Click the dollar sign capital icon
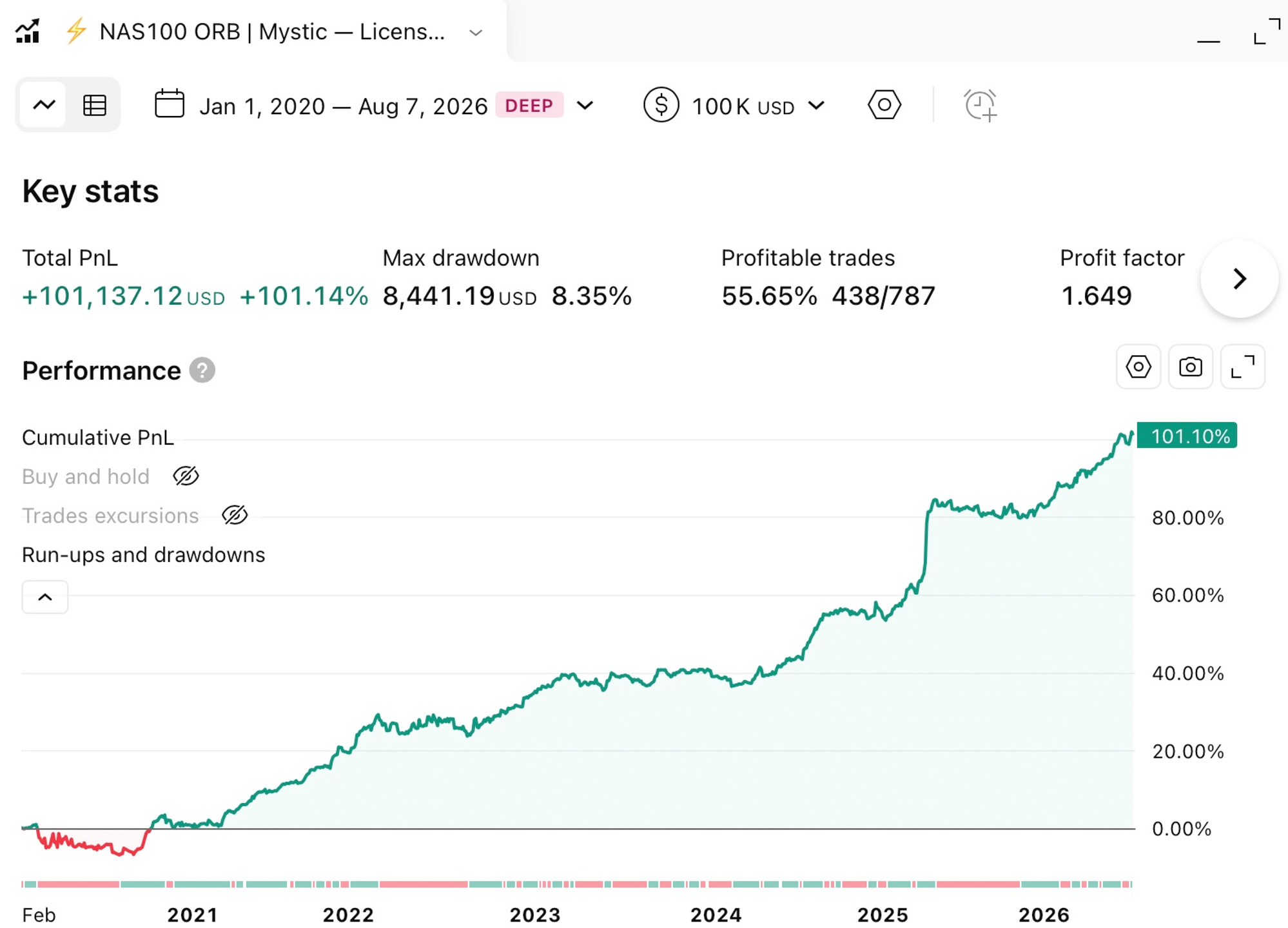 coord(661,104)
